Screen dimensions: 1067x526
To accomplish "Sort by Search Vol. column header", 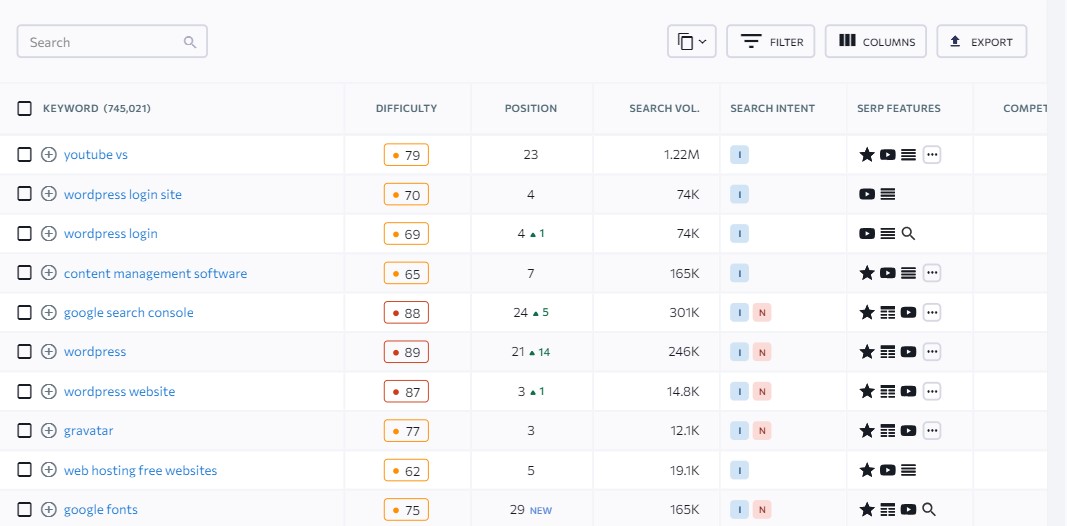I will click(x=664, y=108).
